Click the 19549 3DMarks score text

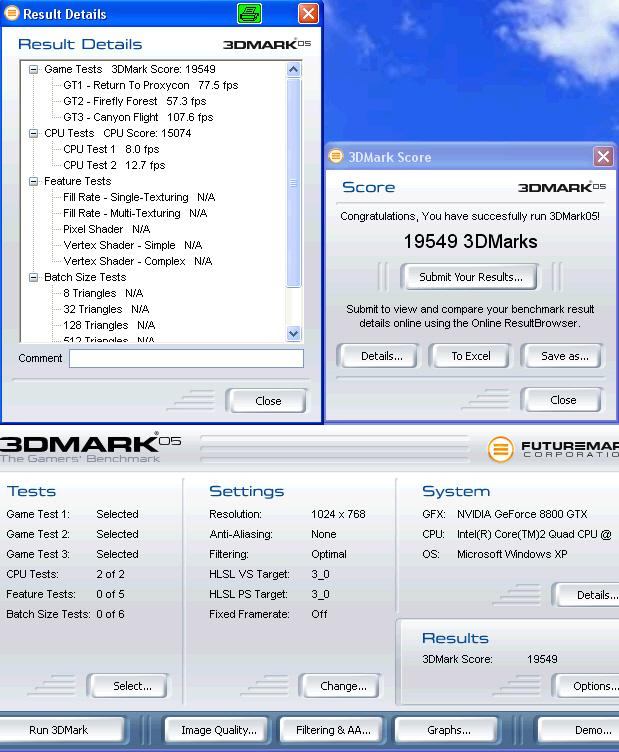[x=470, y=241]
